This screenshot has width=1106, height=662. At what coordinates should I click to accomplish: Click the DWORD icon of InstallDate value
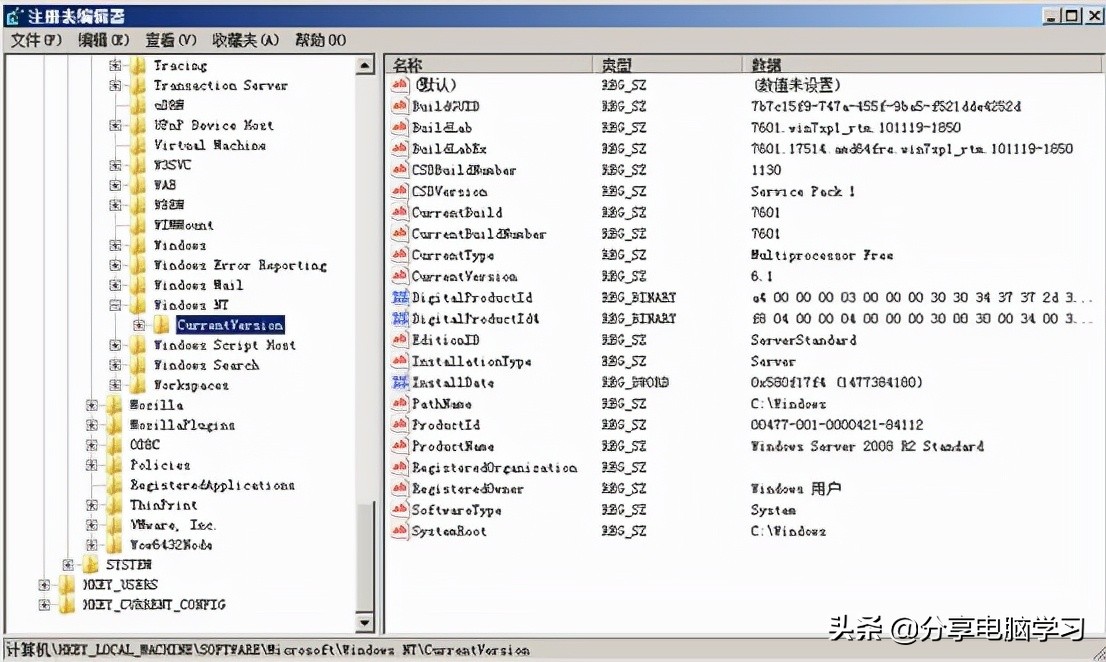(400, 382)
